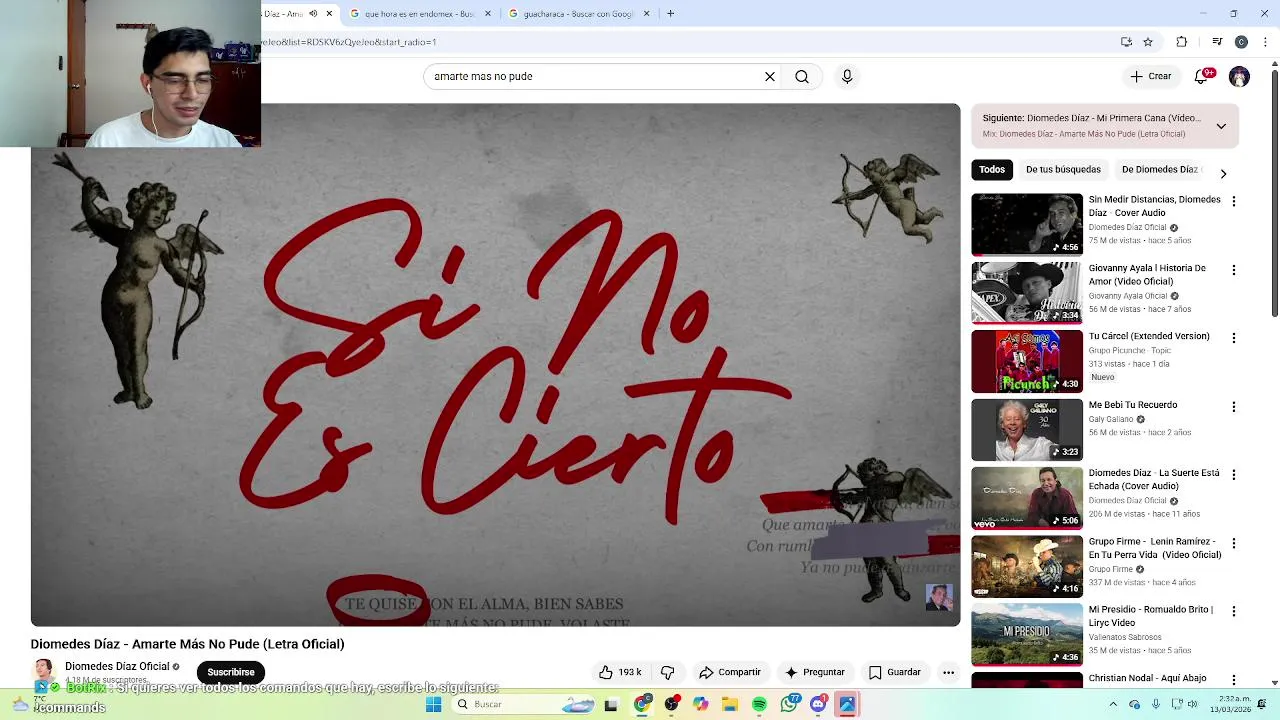Open the Chrome profile avatar
This screenshot has height=720, width=1280.
pyautogui.click(x=1241, y=42)
